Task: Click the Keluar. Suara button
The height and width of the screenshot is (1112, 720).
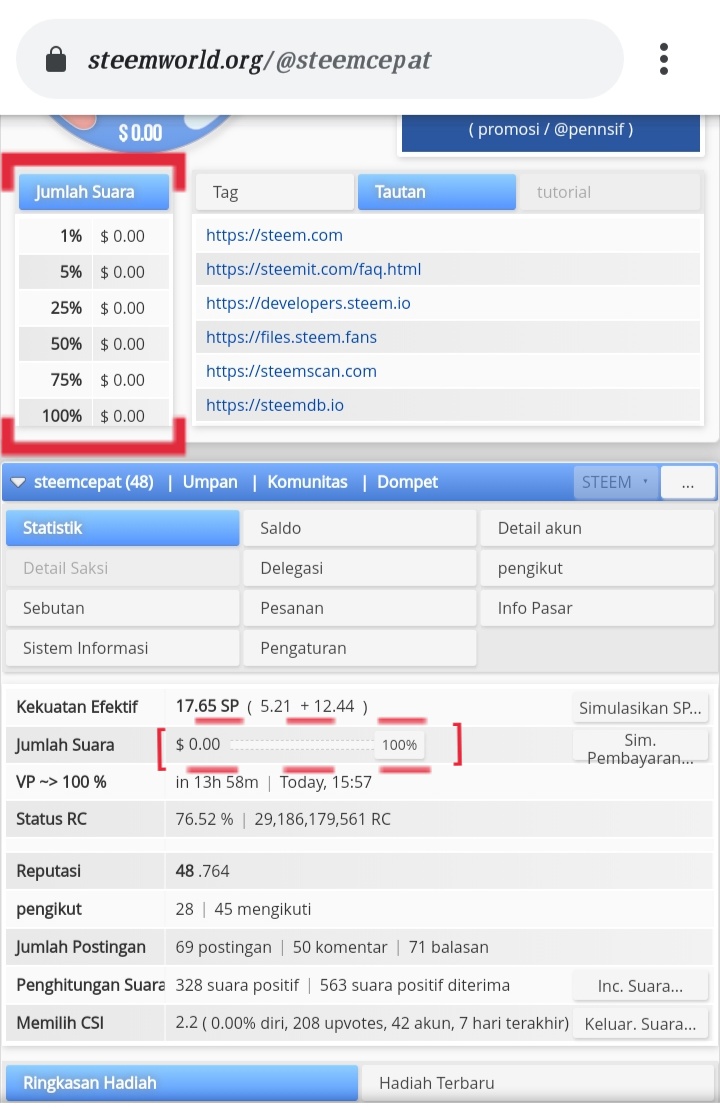Action: tap(640, 1024)
